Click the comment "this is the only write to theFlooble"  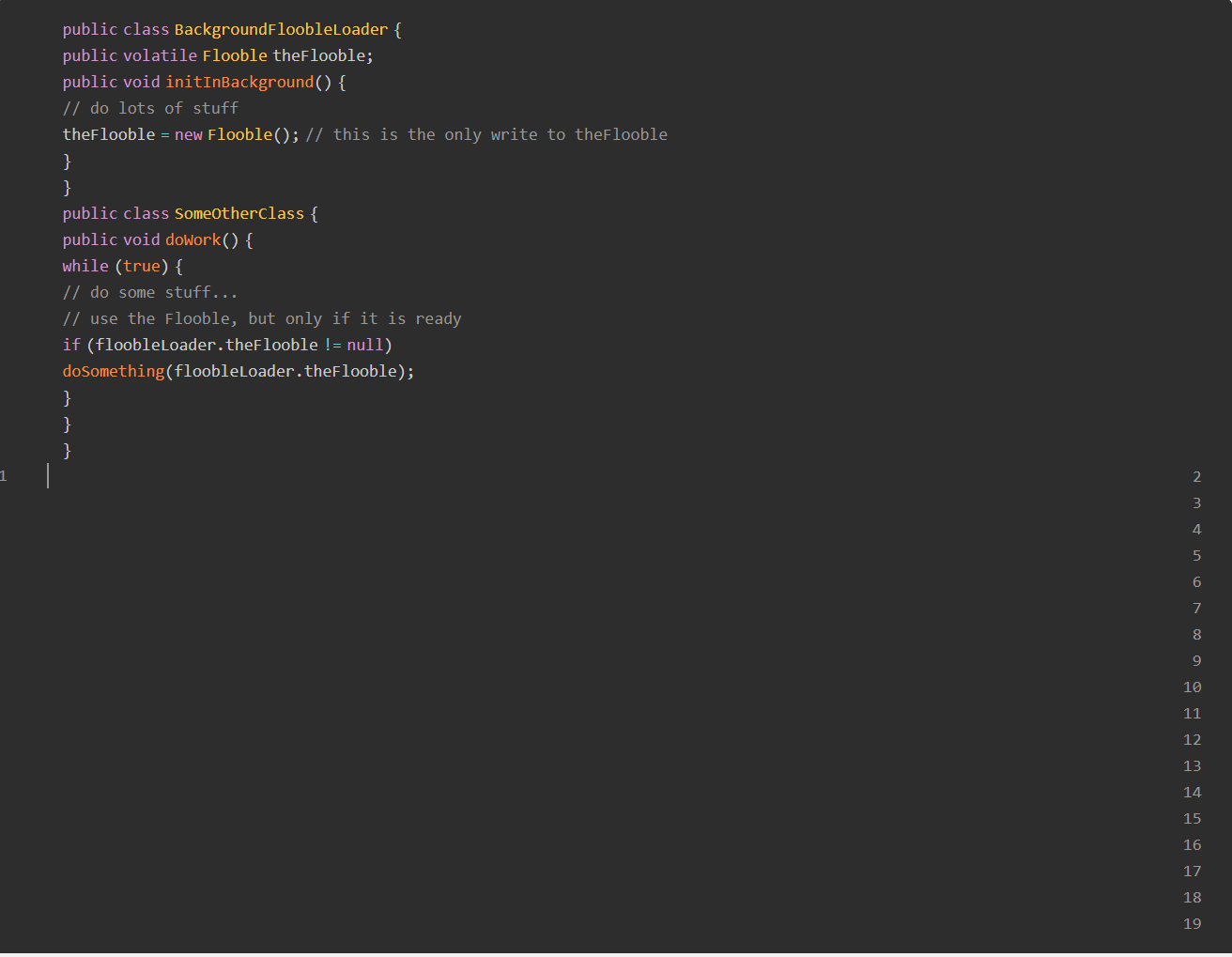(x=486, y=134)
